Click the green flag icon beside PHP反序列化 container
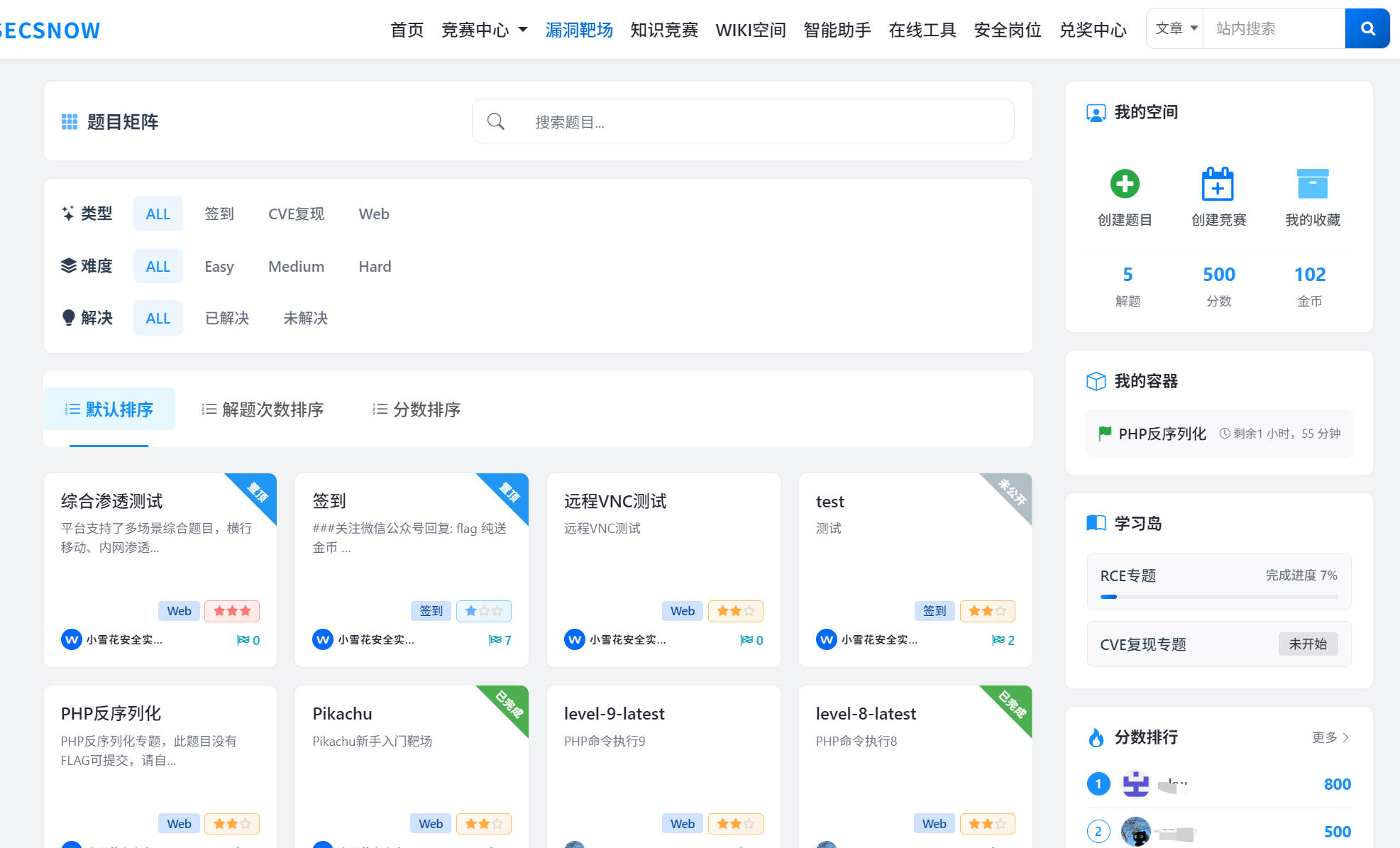 1104,434
